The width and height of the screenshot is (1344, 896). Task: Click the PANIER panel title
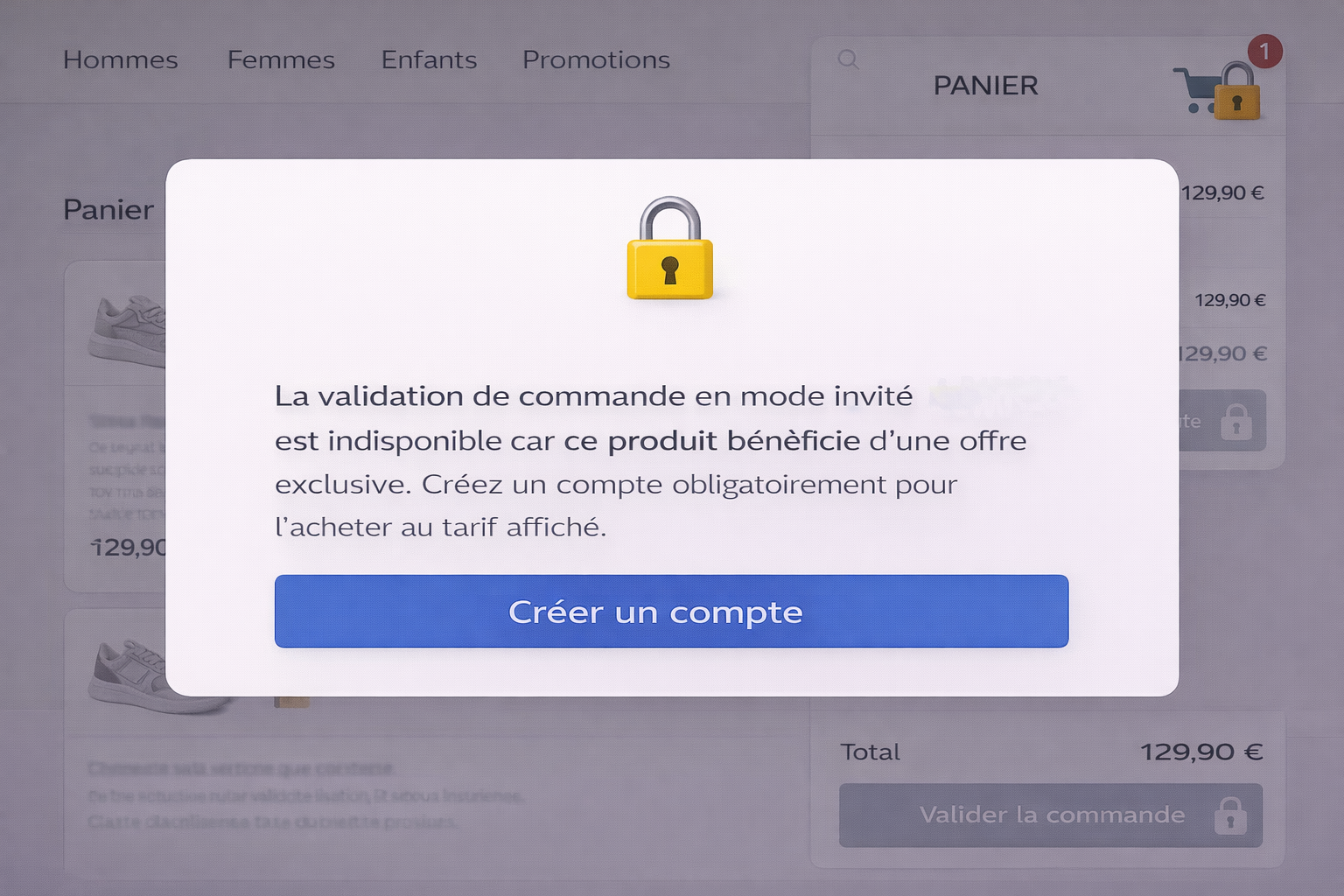[x=985, y=86]
